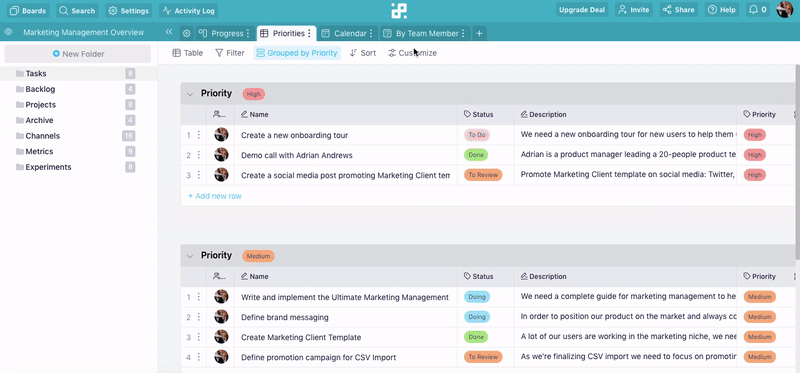Open the Sort options
The width and height of the screenshot is (800, 373).
[x=363, y=53]
